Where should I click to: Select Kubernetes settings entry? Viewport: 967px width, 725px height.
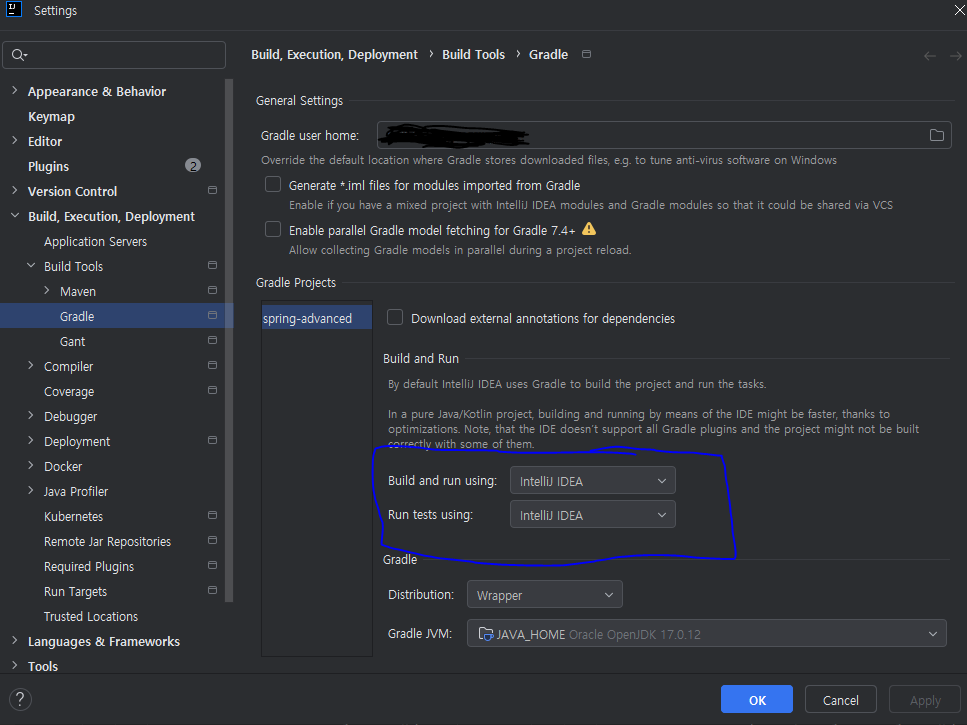(x=73, y=517)
